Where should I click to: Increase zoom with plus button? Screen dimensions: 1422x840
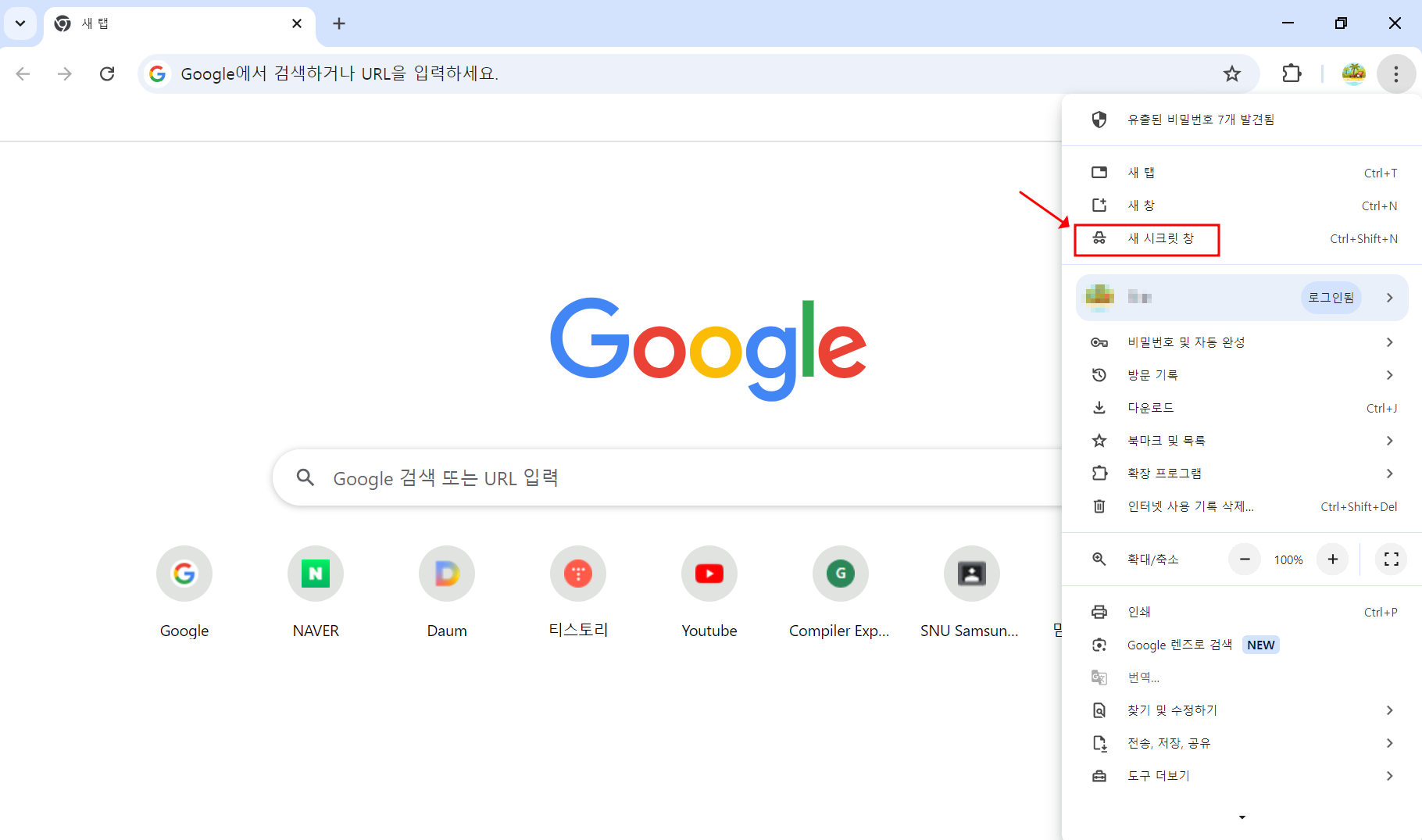click(x=1333, y=559)
